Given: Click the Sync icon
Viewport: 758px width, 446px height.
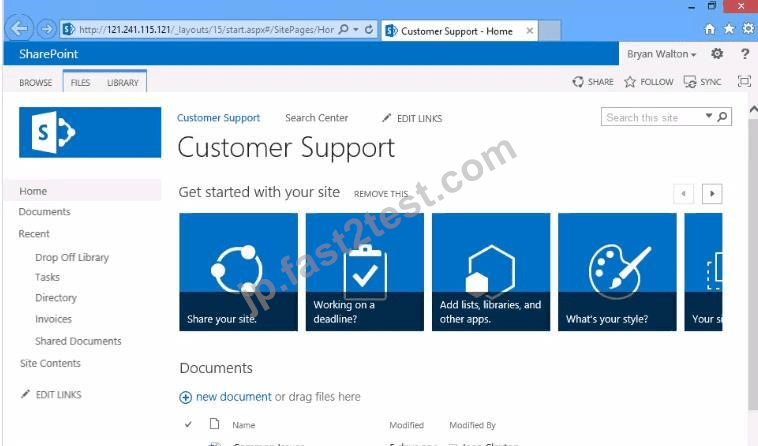Looking at the screenshot, I should [689, 82].
